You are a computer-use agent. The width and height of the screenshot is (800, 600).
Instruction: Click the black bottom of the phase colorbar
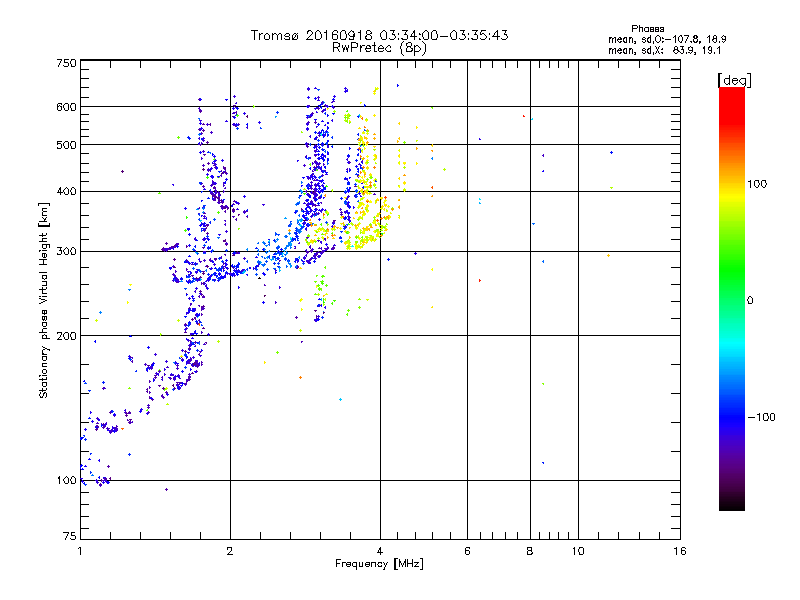point(732,505)
